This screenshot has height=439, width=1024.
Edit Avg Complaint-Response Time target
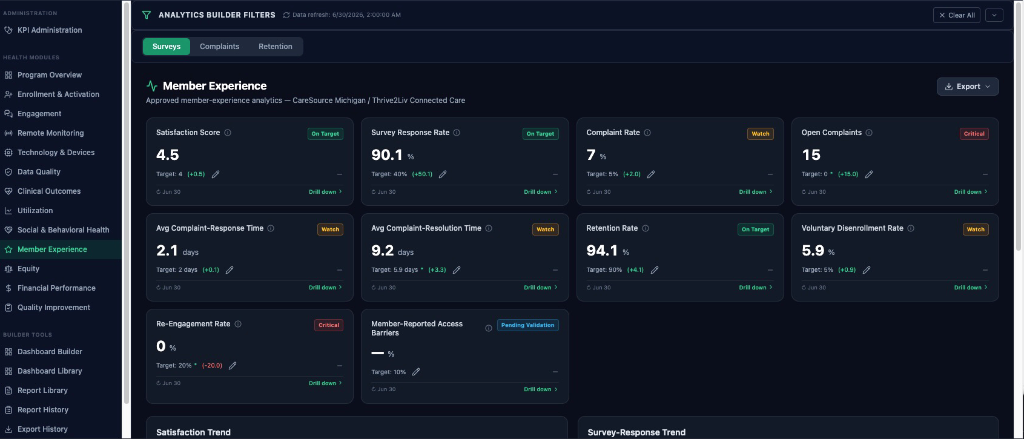(229, 270)
